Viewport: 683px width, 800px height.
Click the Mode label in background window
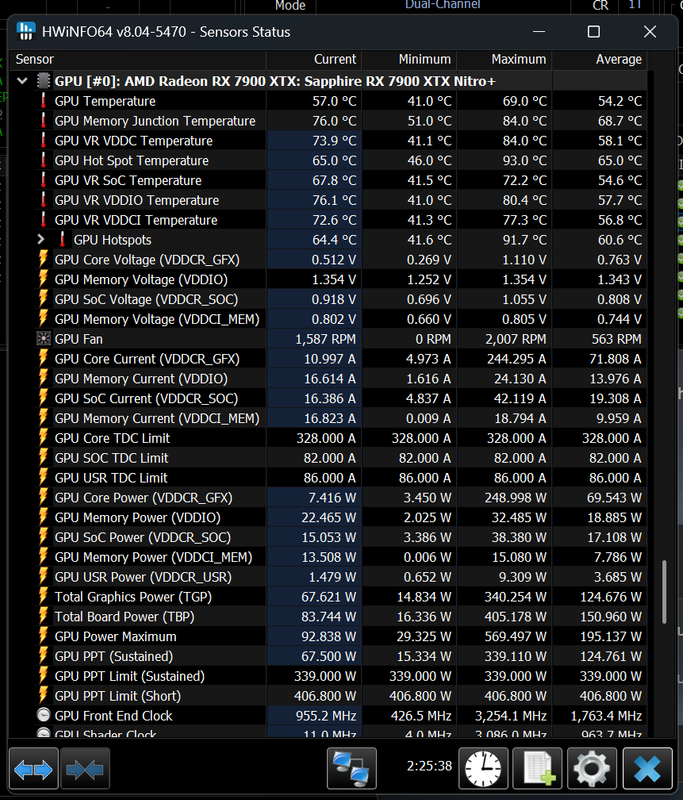click(x=290, y=6)
